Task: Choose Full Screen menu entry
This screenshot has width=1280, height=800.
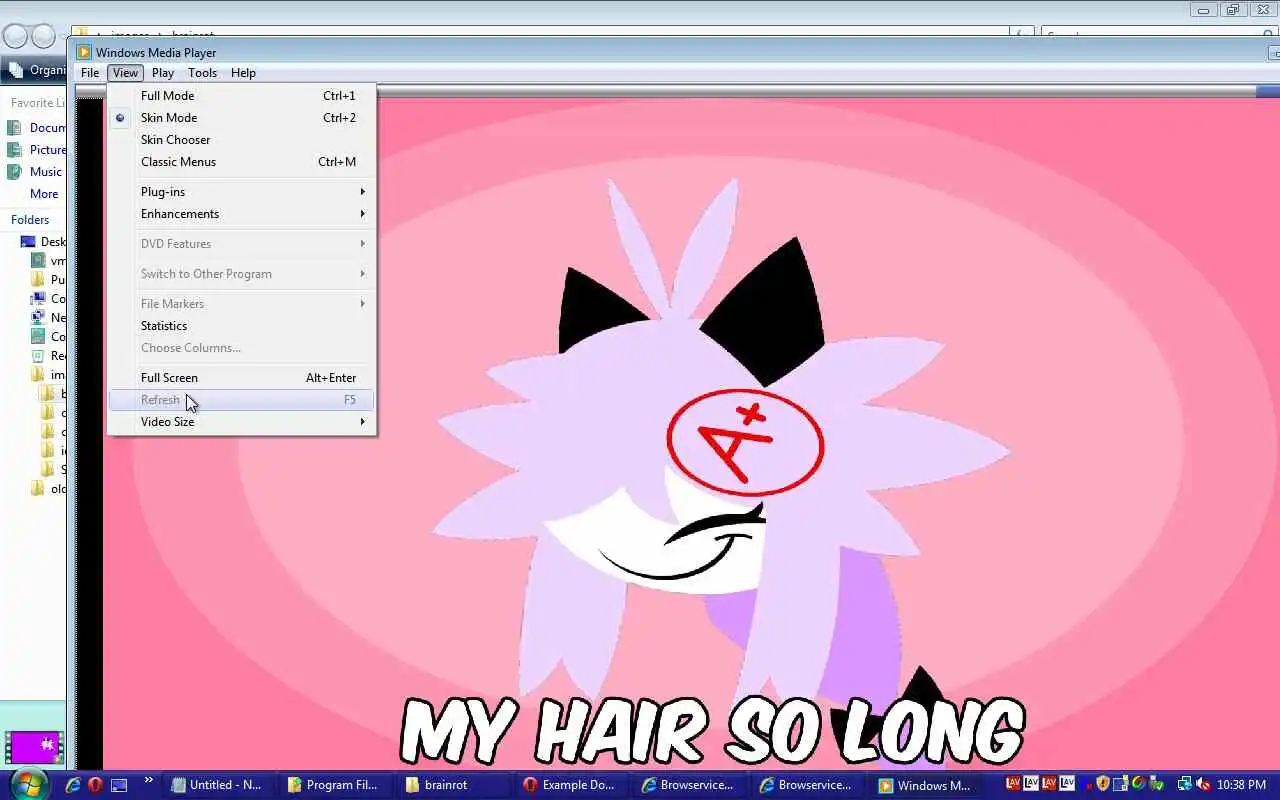Action: coord(241,378)
